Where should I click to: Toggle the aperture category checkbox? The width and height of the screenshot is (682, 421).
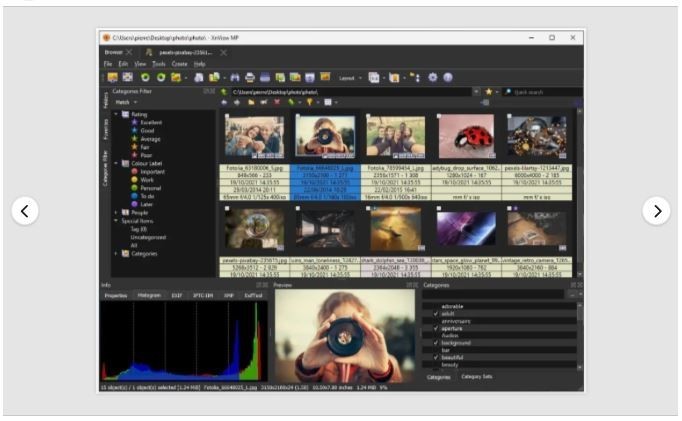pos(436,328)
